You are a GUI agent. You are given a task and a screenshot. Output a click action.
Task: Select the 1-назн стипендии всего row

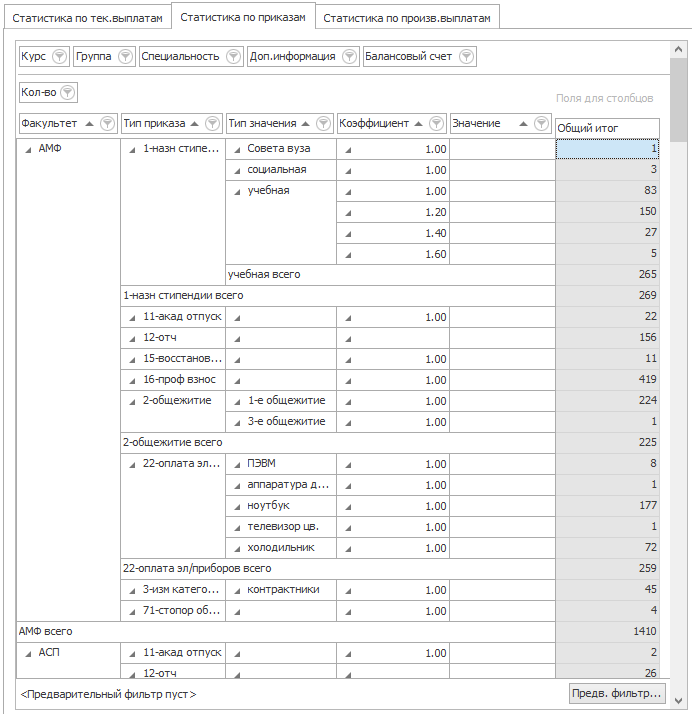[x=338, y=296]
